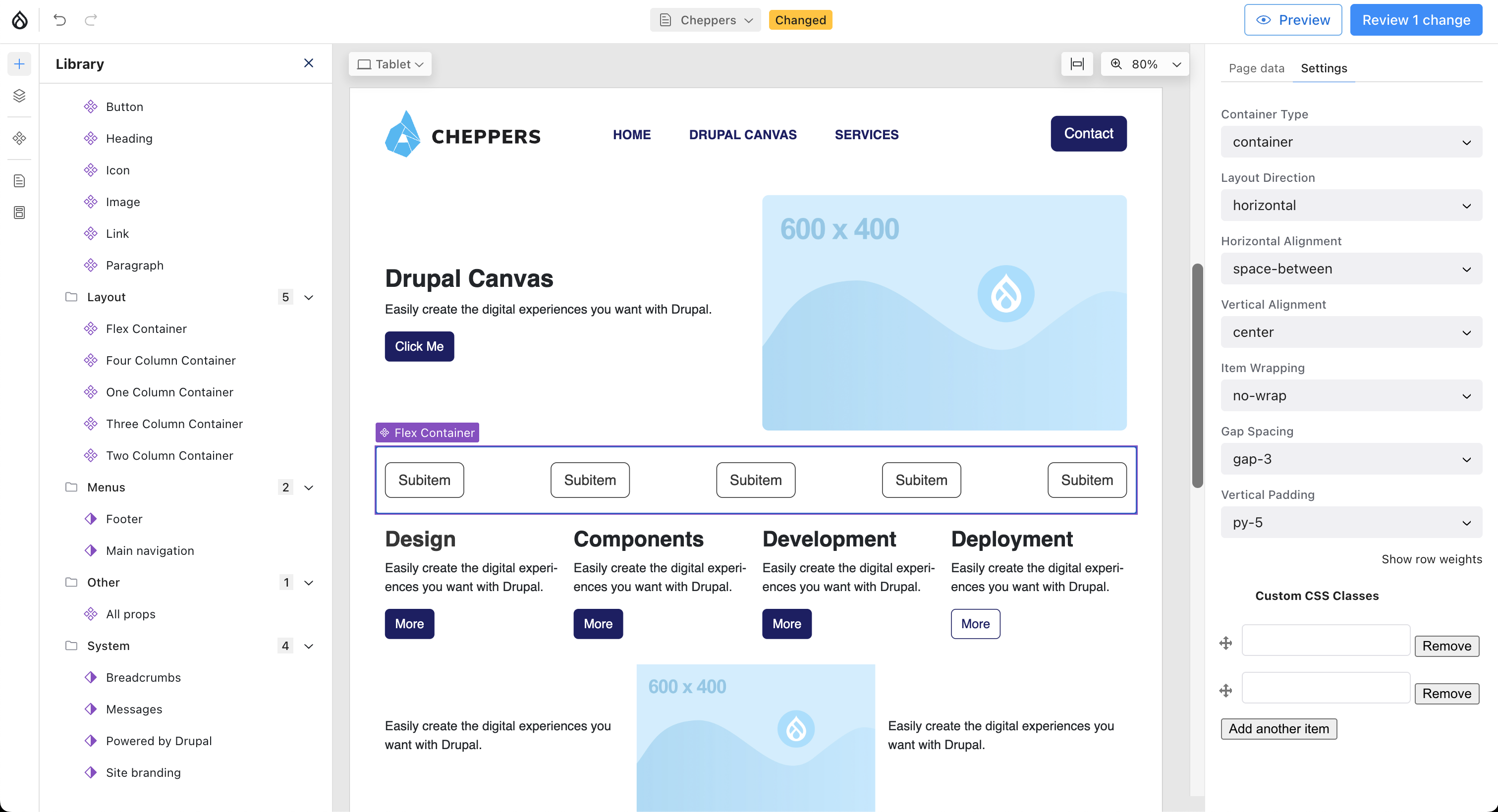Collapse the Other folder
This screenshot has width=1498, height=812.
309,583
